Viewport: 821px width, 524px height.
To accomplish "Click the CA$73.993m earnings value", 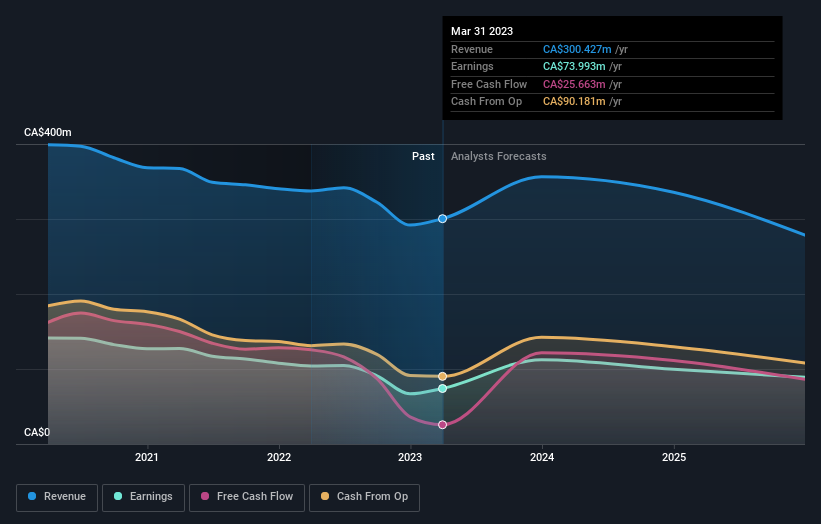I will tap(574, 66).
